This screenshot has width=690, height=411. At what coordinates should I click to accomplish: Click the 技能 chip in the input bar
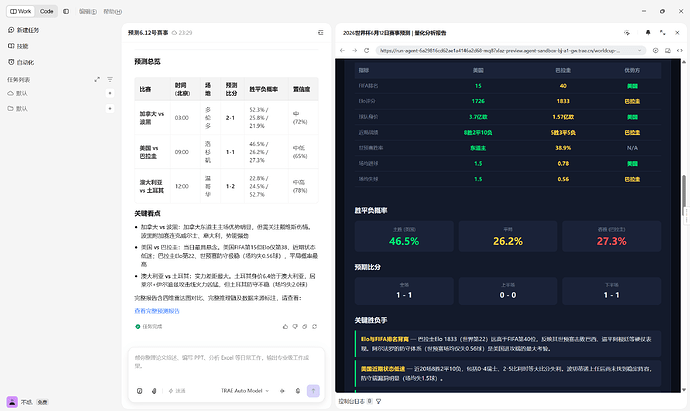tap(177, 391)
